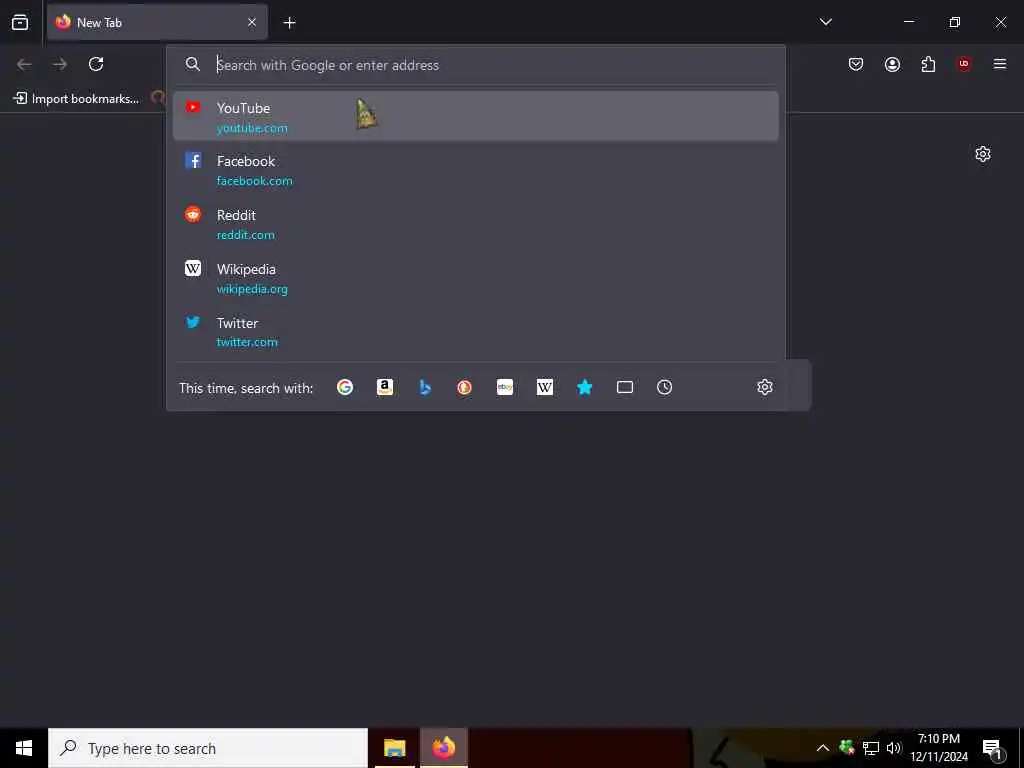Search in history clock icon
The image size is (1024, 768).
(x=664, y=387)
